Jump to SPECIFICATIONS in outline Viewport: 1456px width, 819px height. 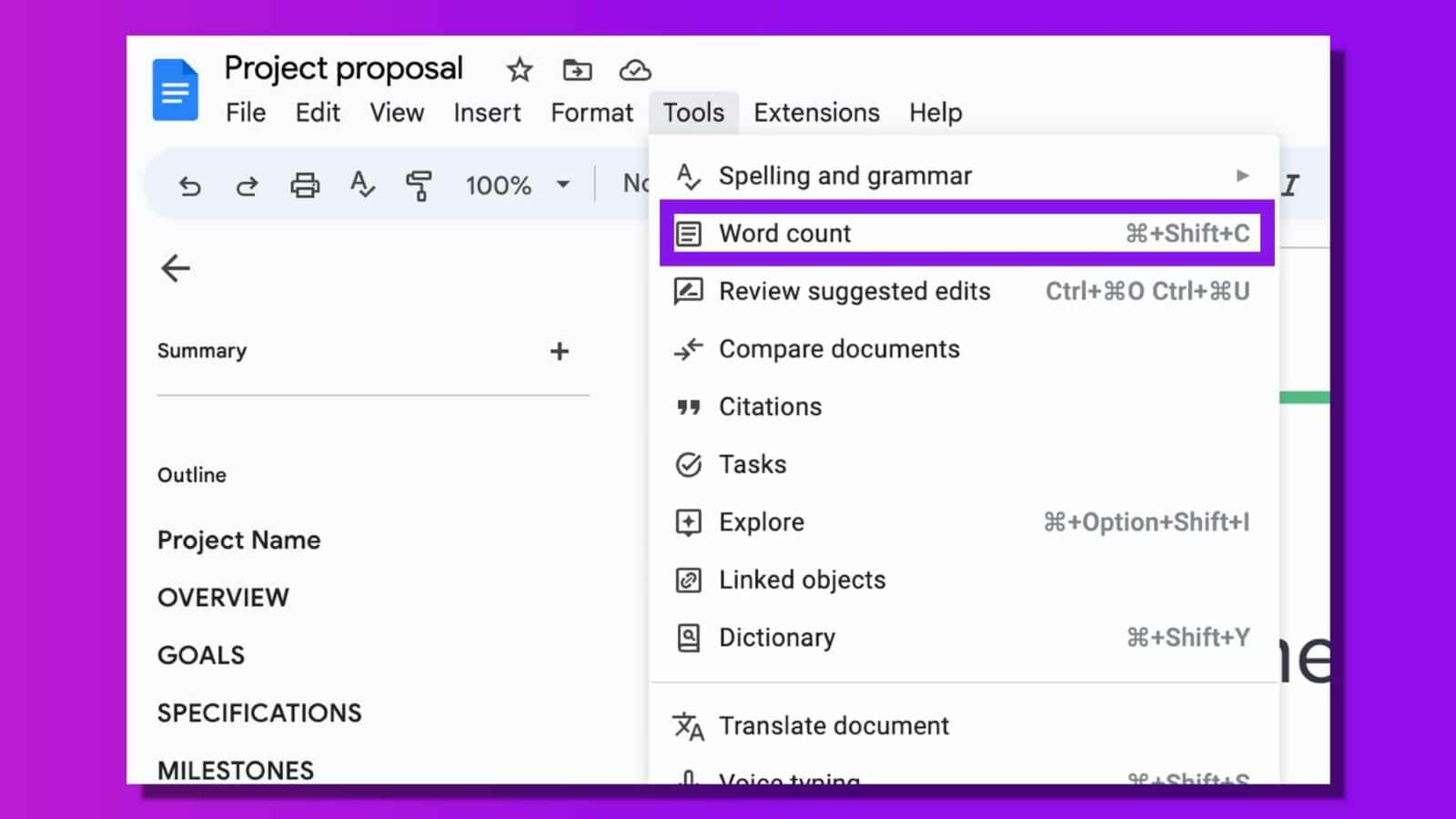click(x=259, y=713)
